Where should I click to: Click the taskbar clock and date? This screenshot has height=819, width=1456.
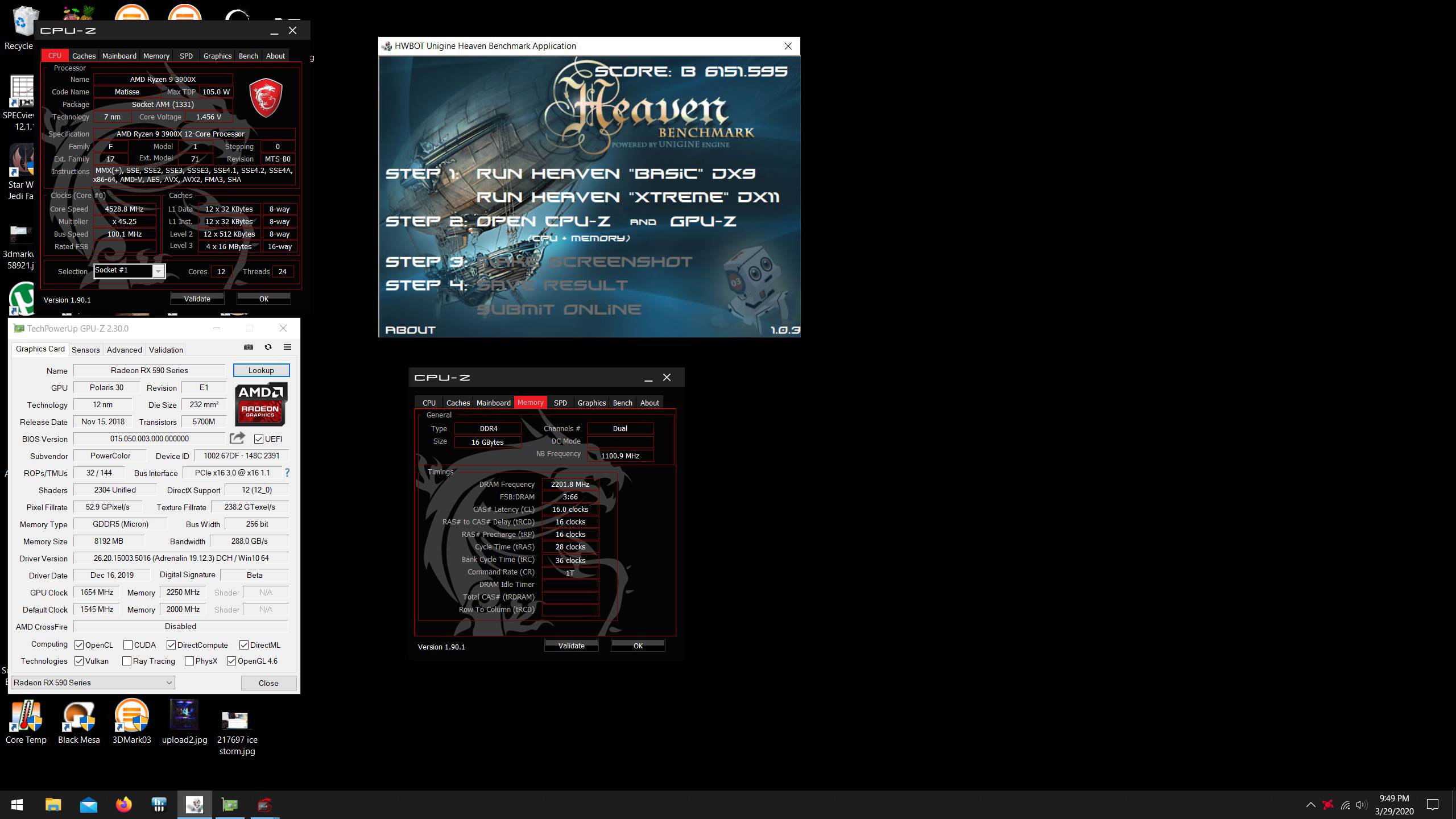click(1394, 805)
